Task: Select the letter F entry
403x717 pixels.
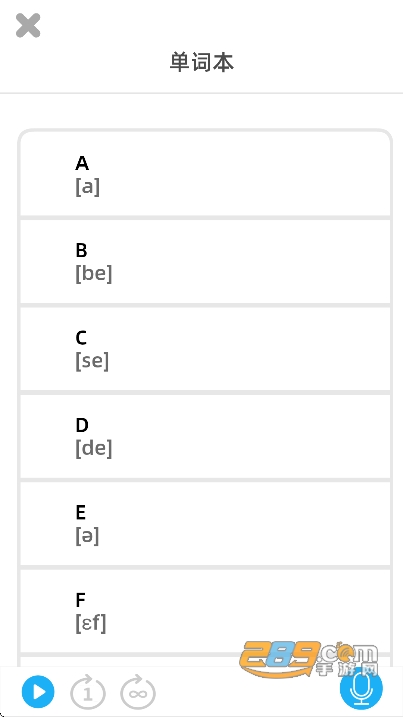Action: (205, 611)
